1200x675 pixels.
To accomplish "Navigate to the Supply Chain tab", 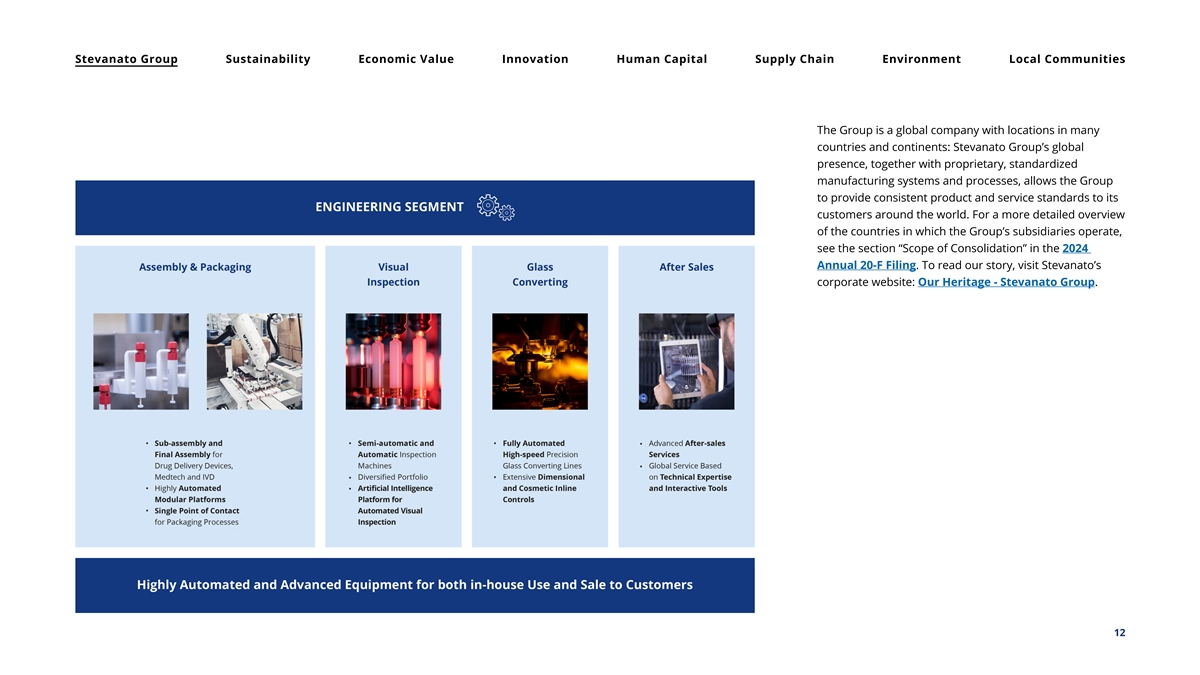I will (x=794, y=59).
